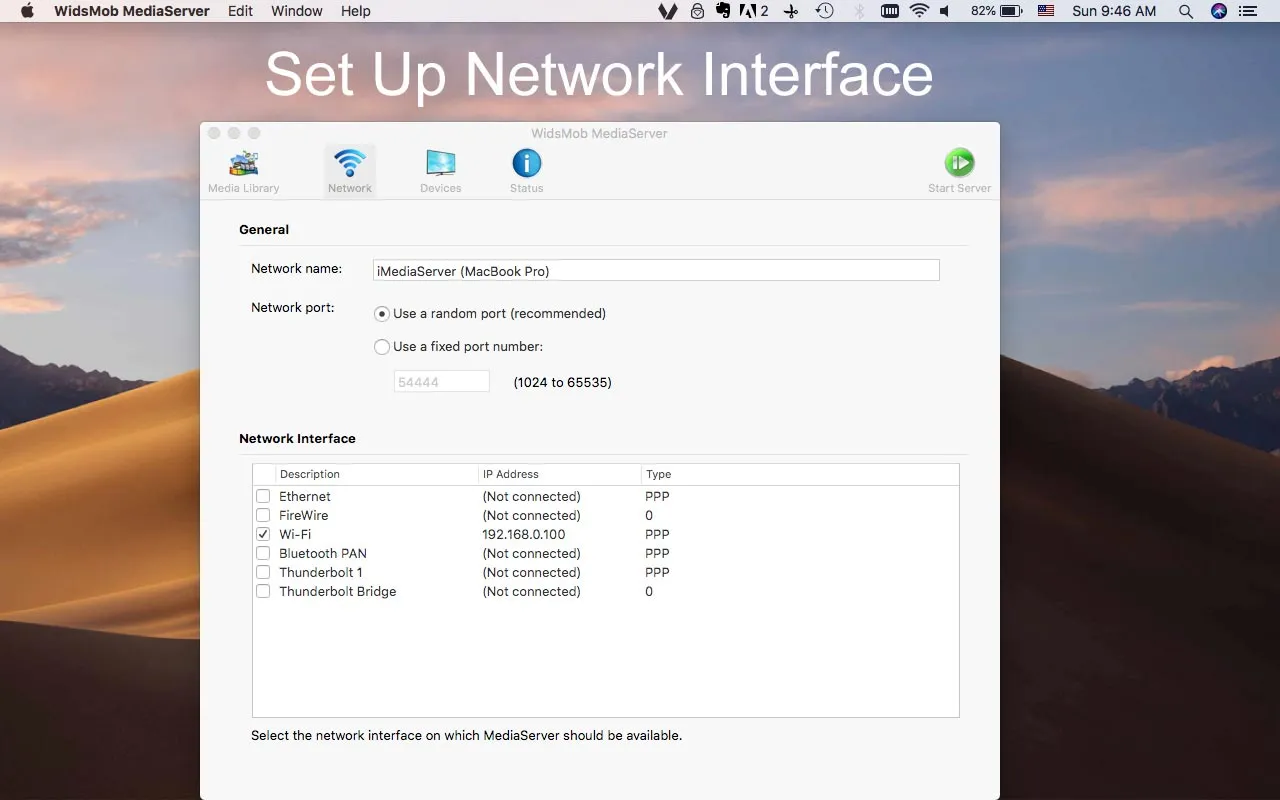
Task: Open Spotlight search in menu bar
Action: 1185,11
